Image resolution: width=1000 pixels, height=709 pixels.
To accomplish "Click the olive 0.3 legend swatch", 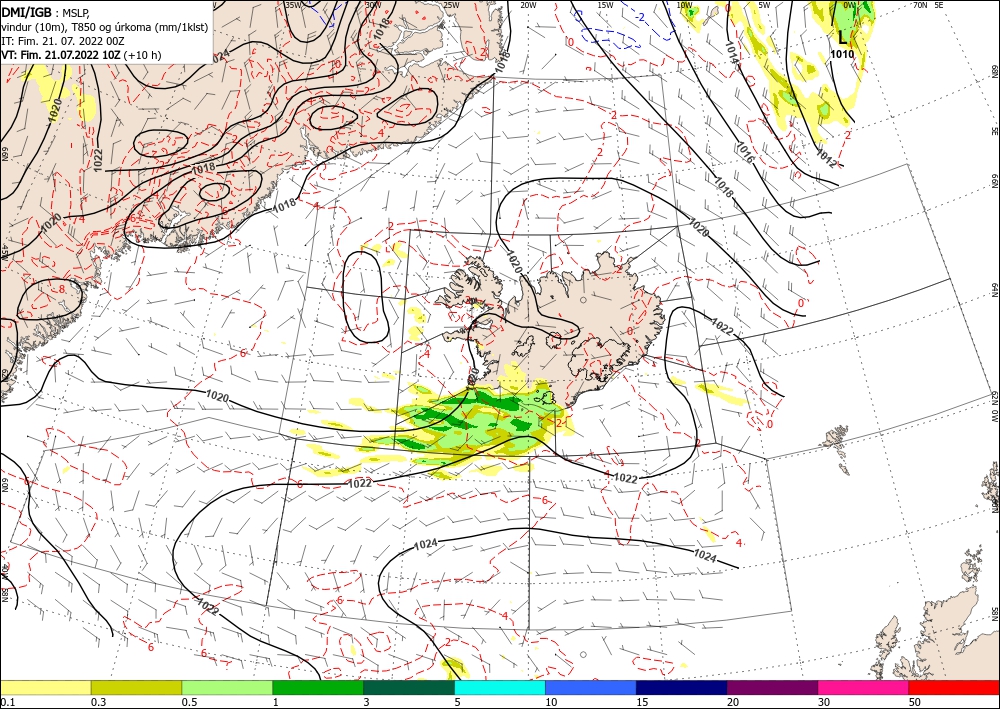I will [x=136, y=688].
